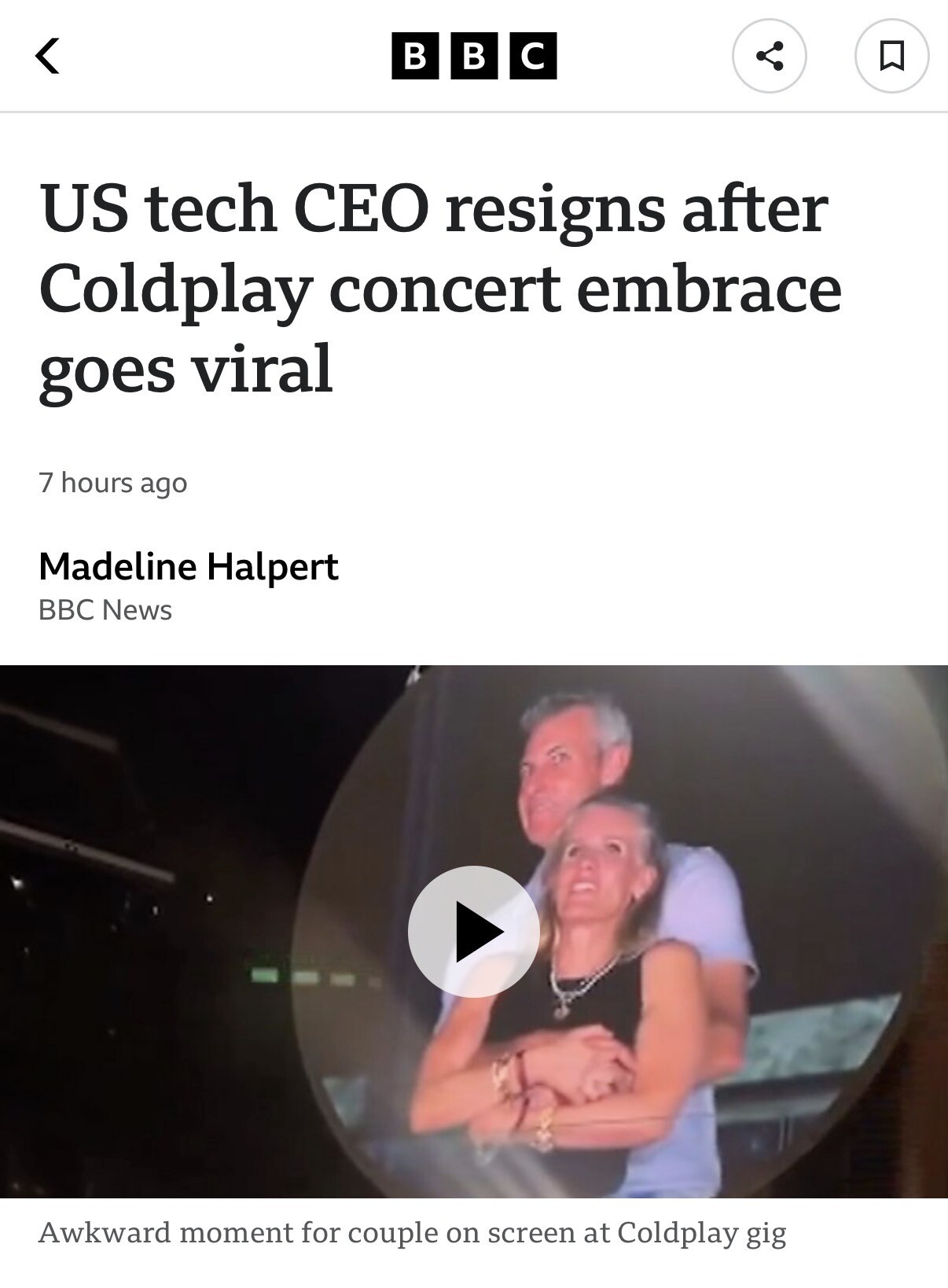Go back using the left arrow
This screenshot has width=948, height=1288.
(x=48, y=56)
